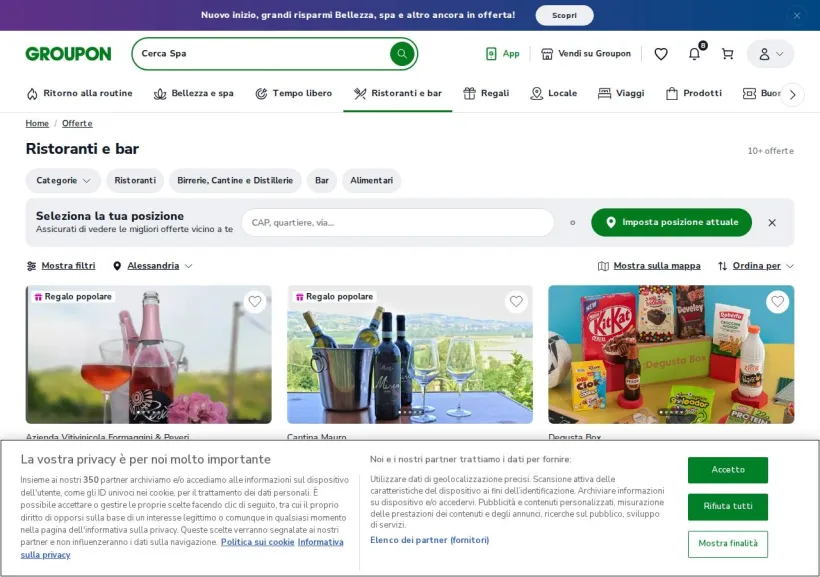820x577 pixels.
Task: Select the Ristoranti e bar tab
Action: [x=397, y=94]
